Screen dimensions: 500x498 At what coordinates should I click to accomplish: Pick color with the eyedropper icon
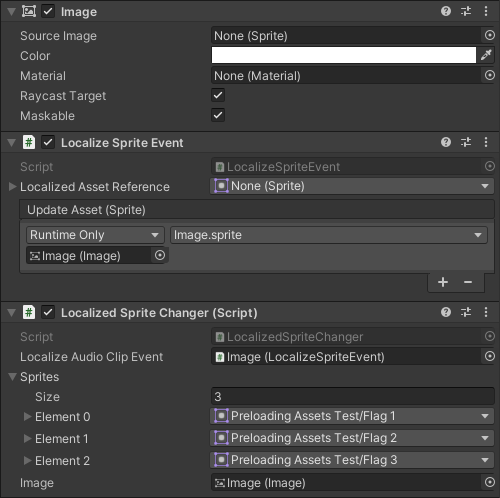(486, 55)
